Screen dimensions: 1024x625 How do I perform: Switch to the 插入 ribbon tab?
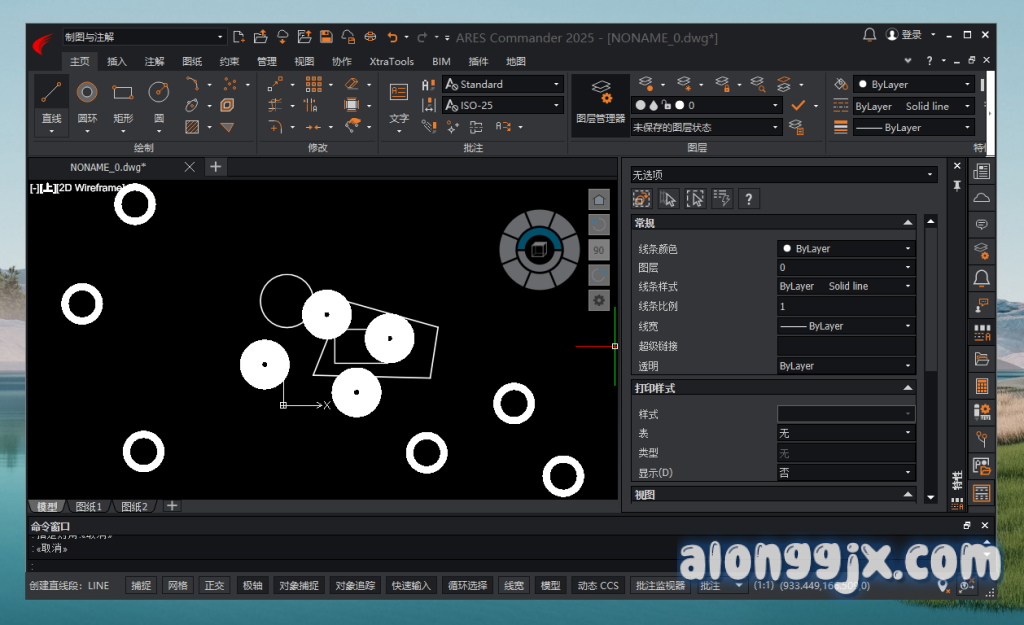[117, 61]
